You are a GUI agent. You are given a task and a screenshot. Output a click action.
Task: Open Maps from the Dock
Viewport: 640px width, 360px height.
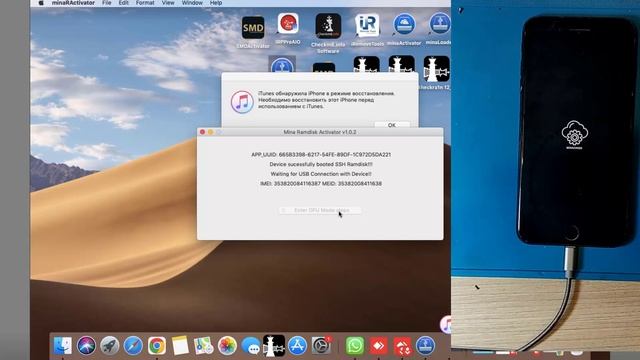click(x=203, y=346)
